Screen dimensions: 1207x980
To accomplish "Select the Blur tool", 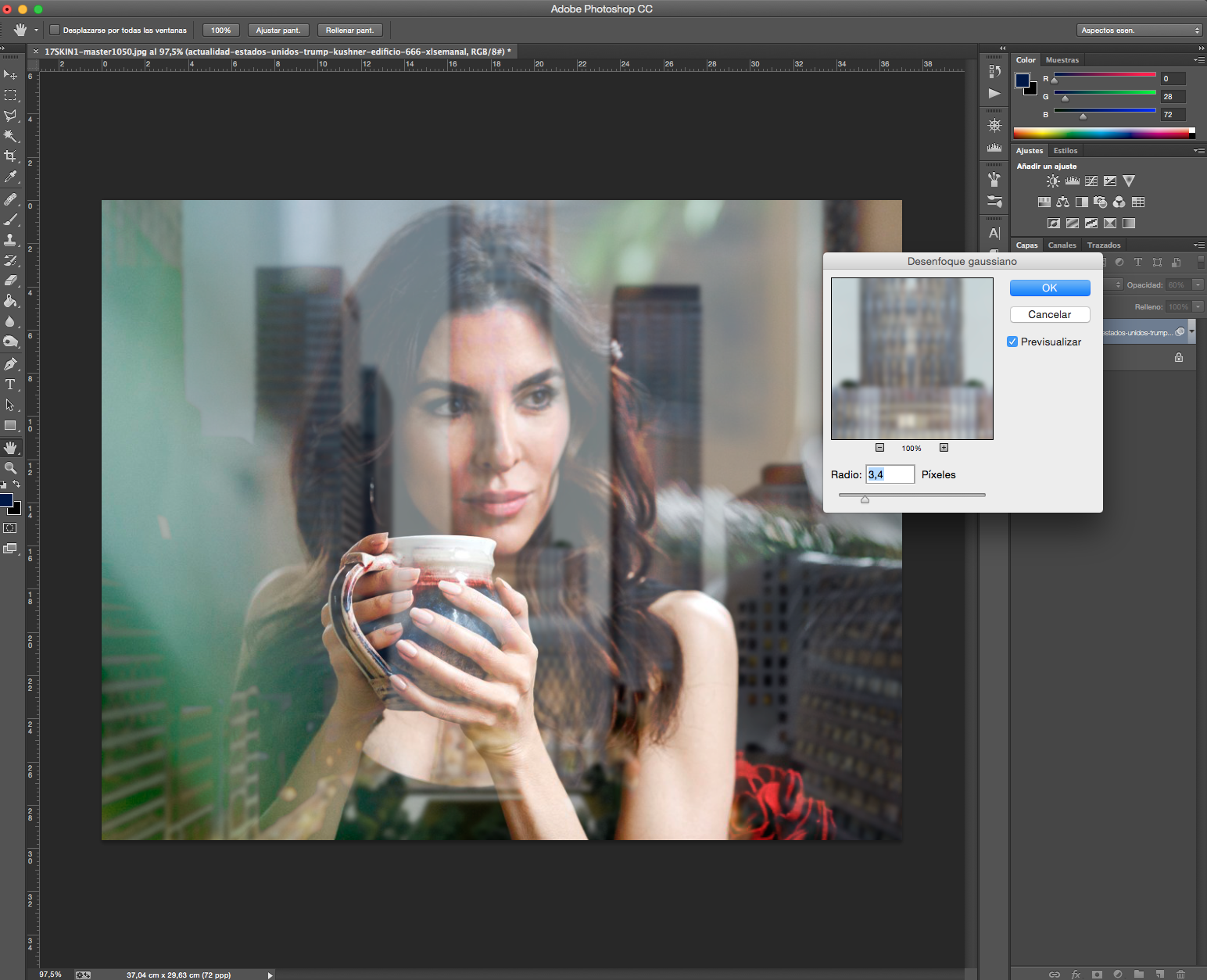I will [10, 321].
